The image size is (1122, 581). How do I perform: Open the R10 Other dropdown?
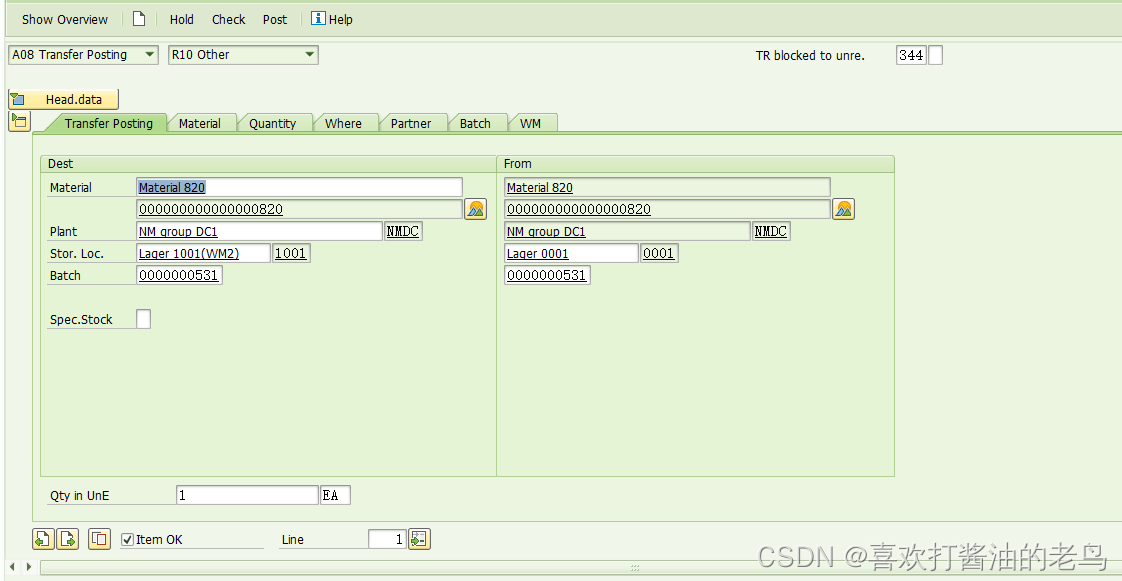tap(309, 55)
